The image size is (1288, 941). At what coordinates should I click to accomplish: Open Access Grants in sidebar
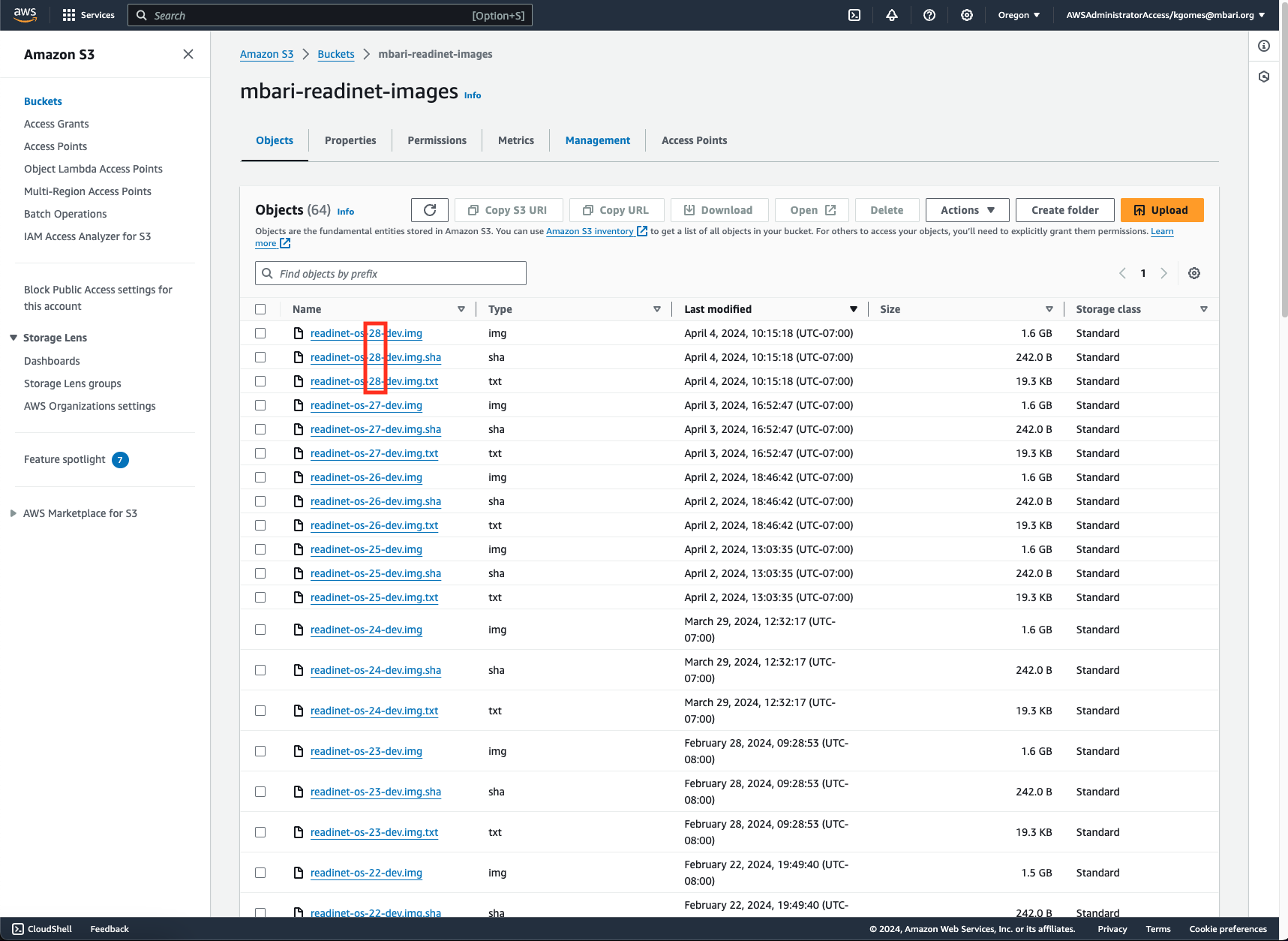56,124
